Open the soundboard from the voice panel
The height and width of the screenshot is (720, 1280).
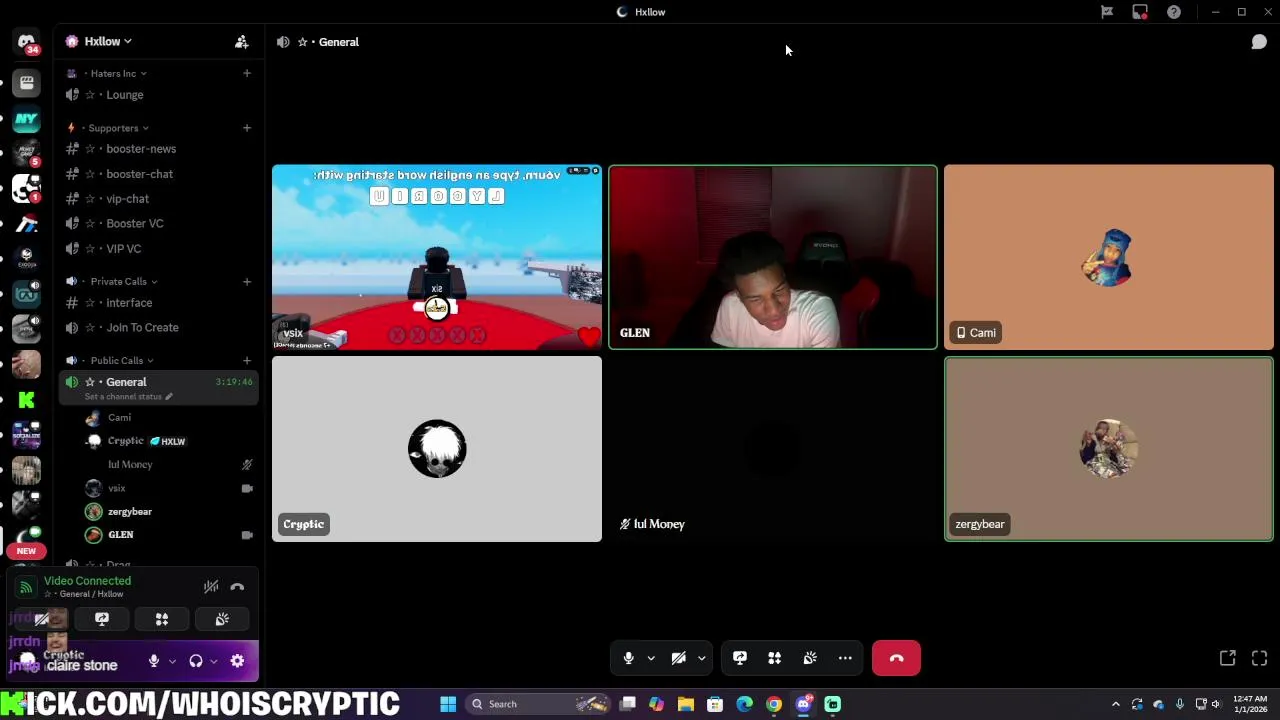[x=222, y=620]
